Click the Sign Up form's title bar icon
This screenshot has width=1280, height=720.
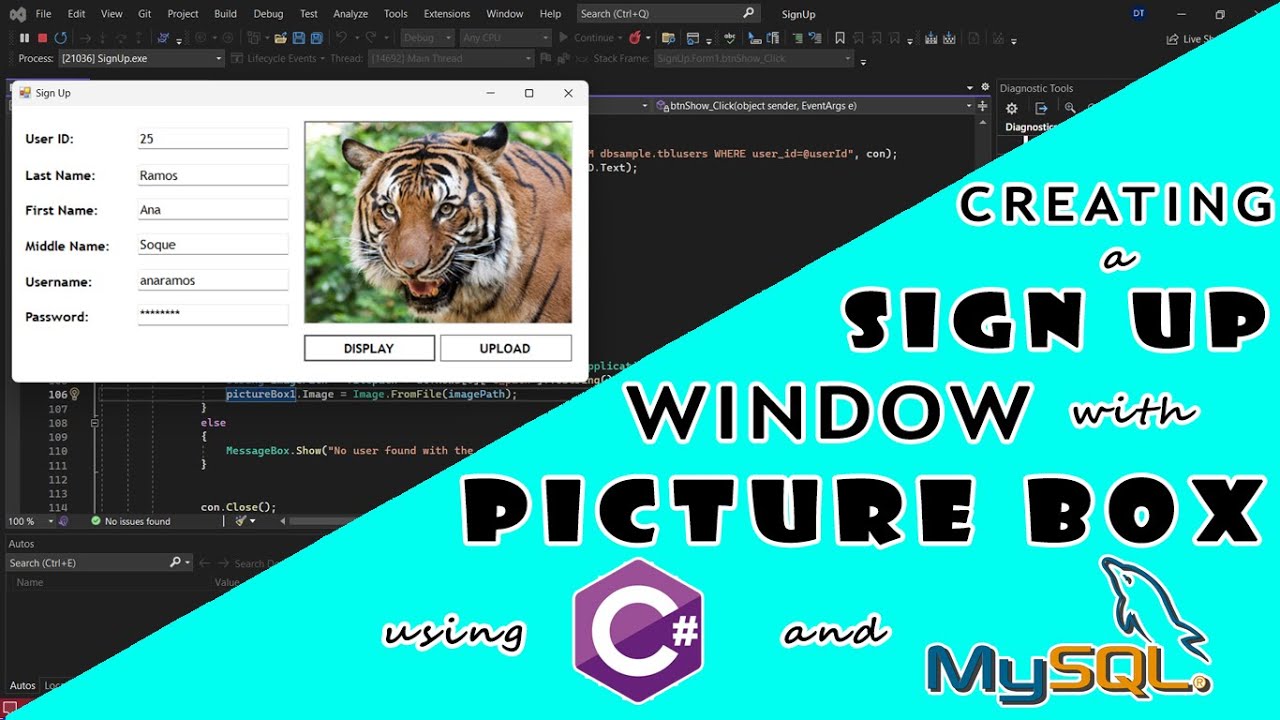(26, 93)
